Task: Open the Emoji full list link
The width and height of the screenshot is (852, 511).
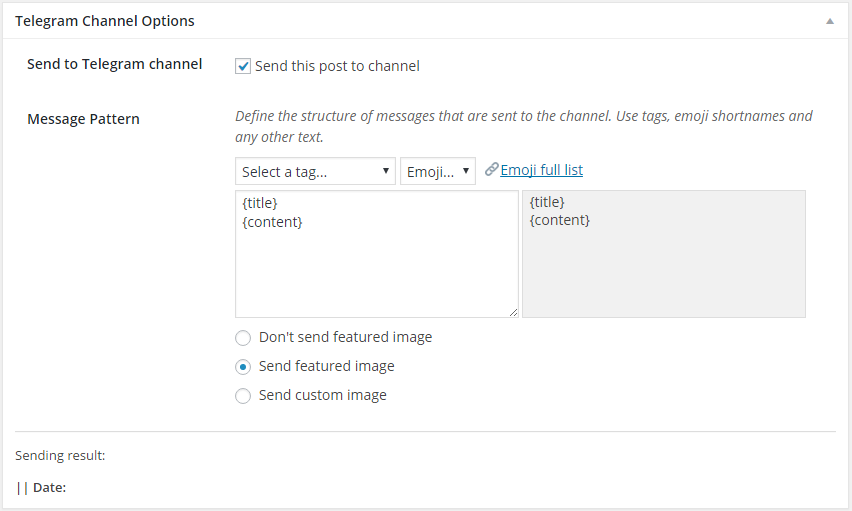Action: point(541,170)
